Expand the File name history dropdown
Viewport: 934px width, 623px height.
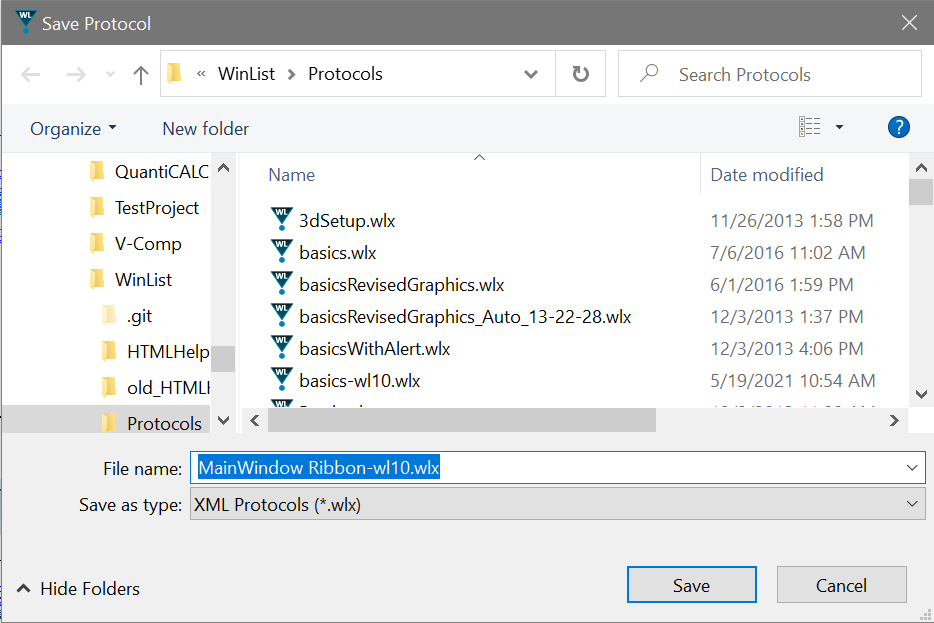point(911,468)
